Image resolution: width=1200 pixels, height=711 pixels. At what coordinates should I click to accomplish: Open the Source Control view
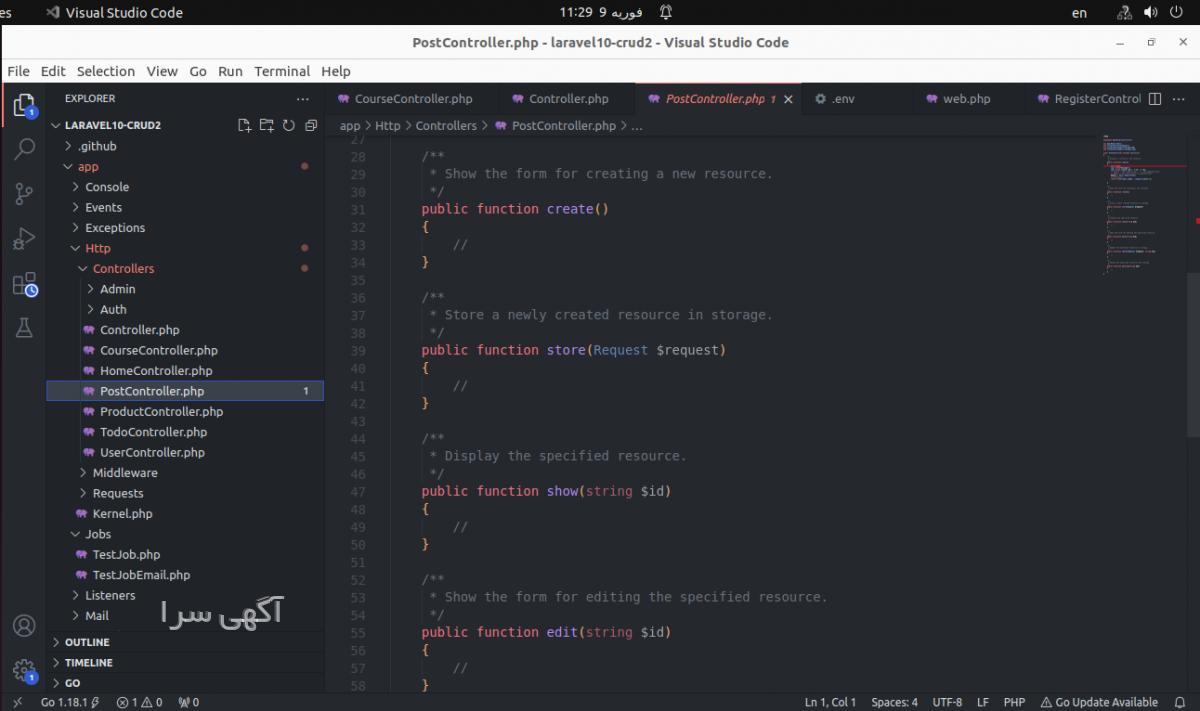coord(24,194)
